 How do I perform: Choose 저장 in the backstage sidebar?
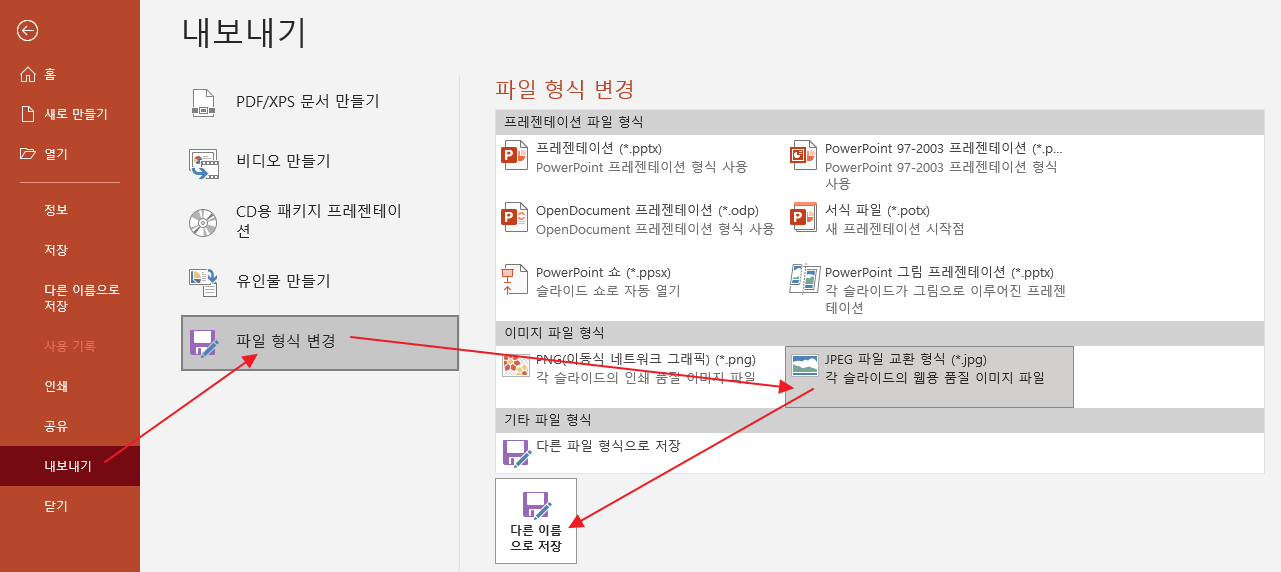click(x=70, y=250)
